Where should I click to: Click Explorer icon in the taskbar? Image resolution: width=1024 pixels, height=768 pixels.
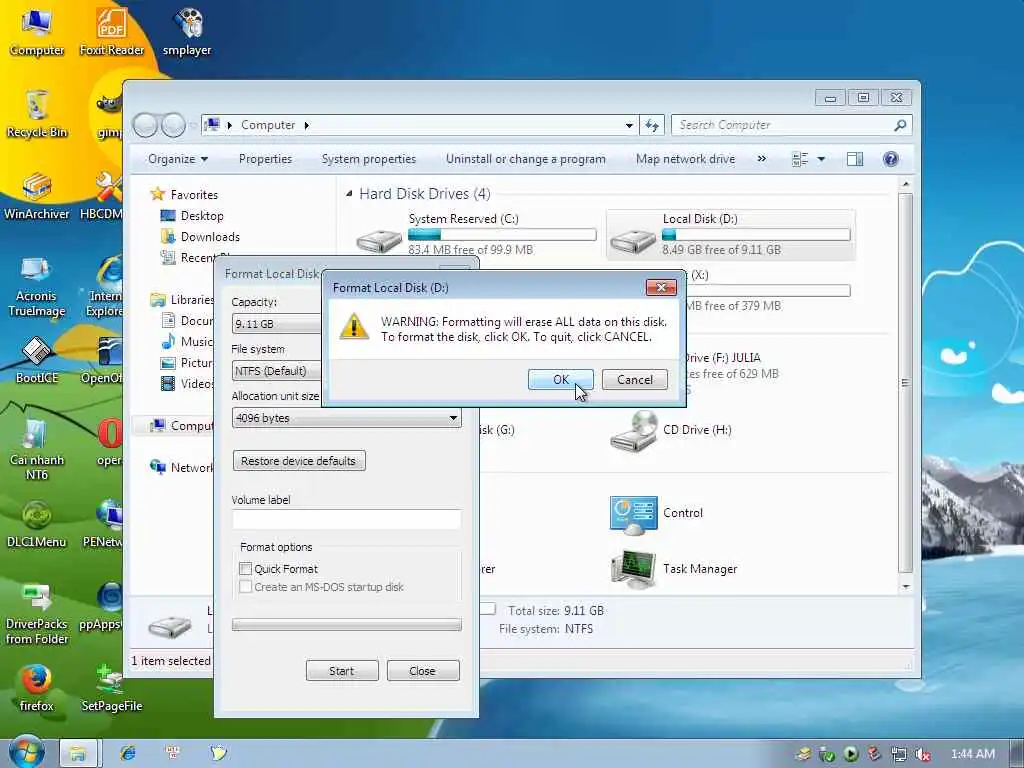coord(78,754)
